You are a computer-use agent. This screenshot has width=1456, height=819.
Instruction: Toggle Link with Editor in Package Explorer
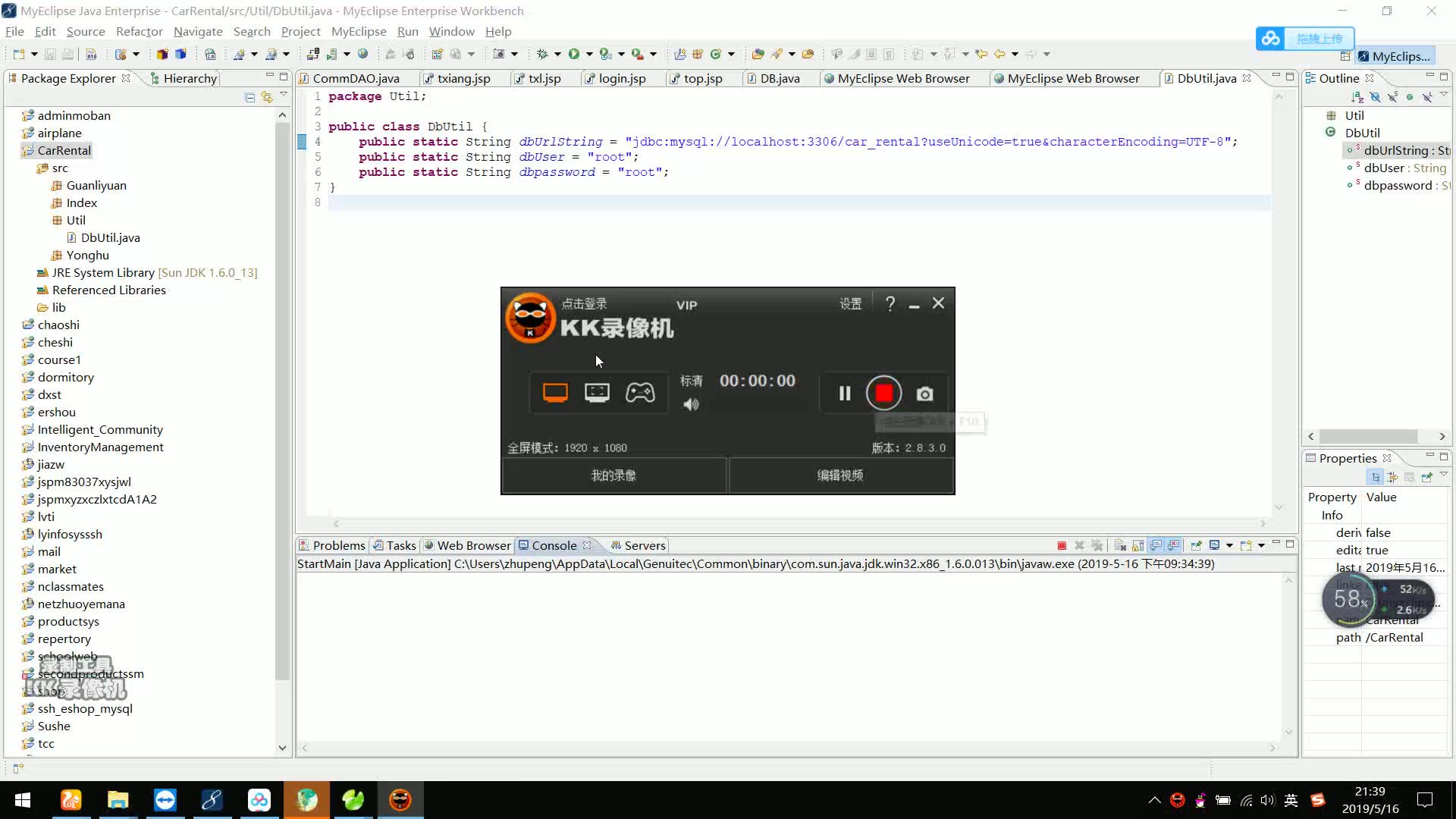point(266,97)
